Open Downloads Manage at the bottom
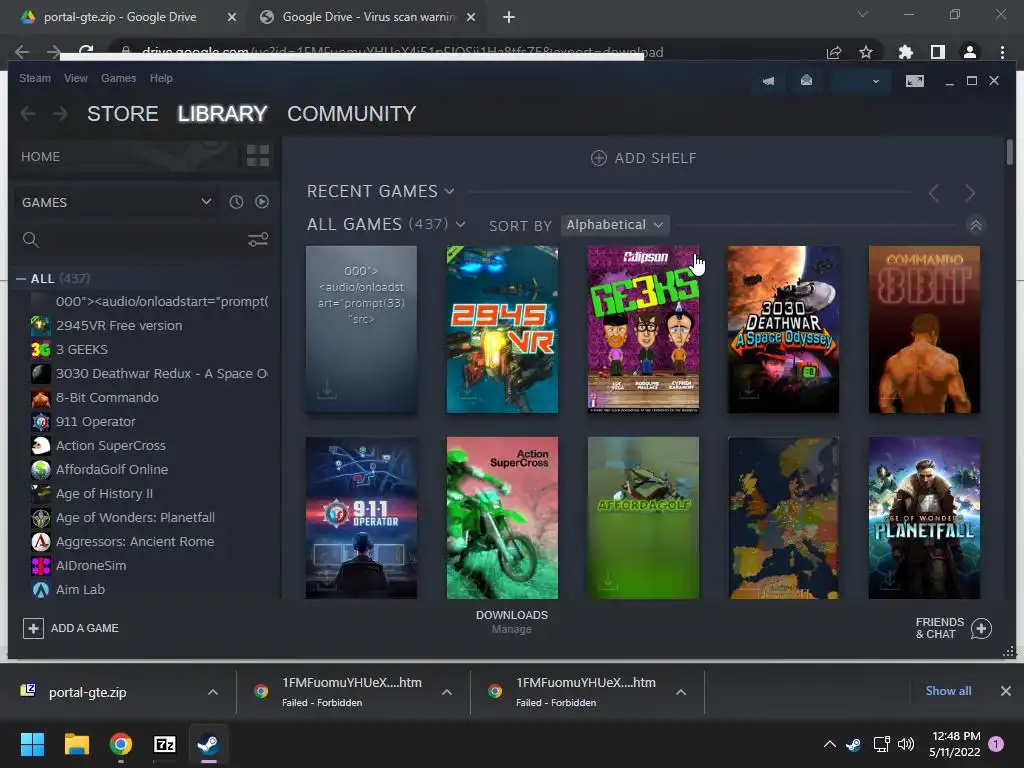This screenshot has width=1024, height=768. 512,622
